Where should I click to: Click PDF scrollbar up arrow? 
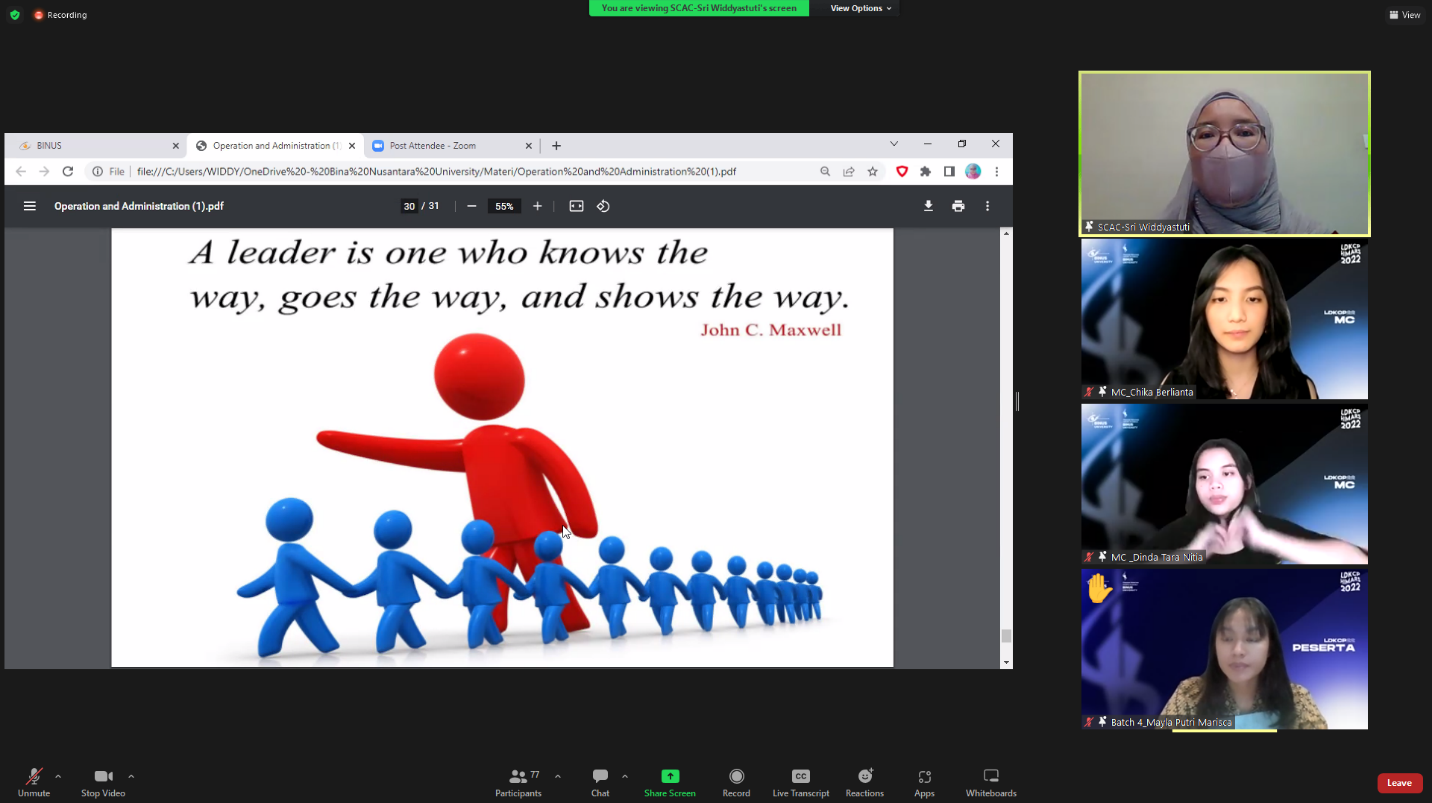[x=1006, y=234]
